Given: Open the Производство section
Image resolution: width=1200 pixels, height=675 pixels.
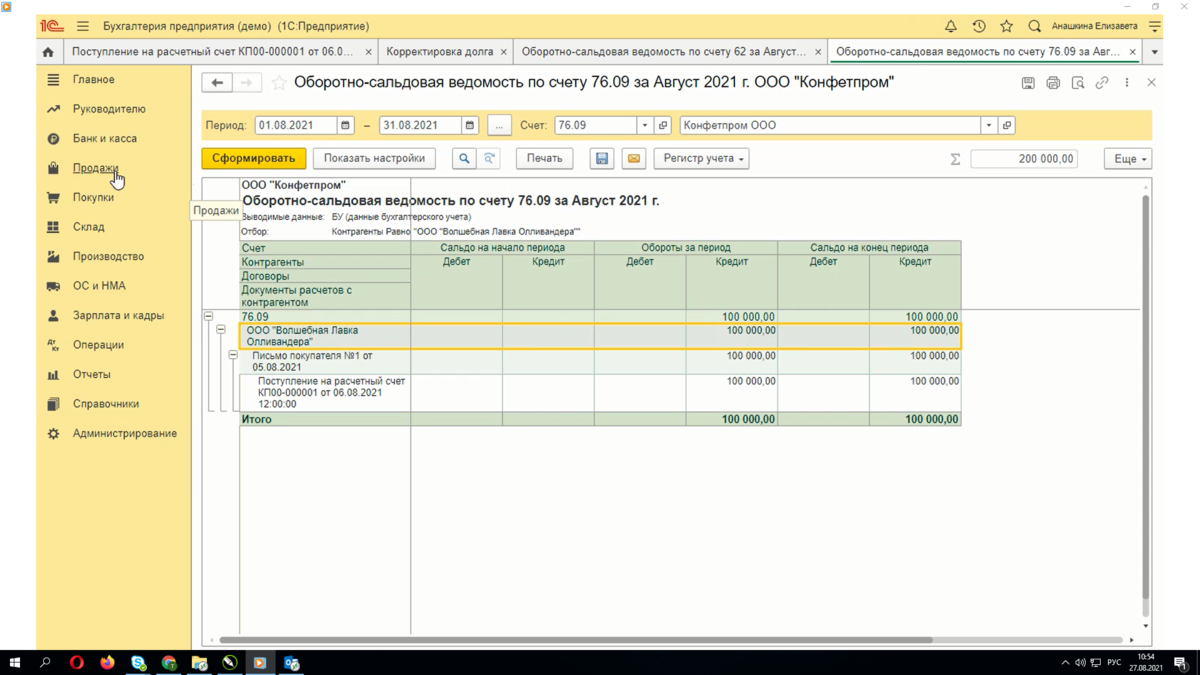Looking at the screenshot, I should pyautogui.click(x=108, y=256).
